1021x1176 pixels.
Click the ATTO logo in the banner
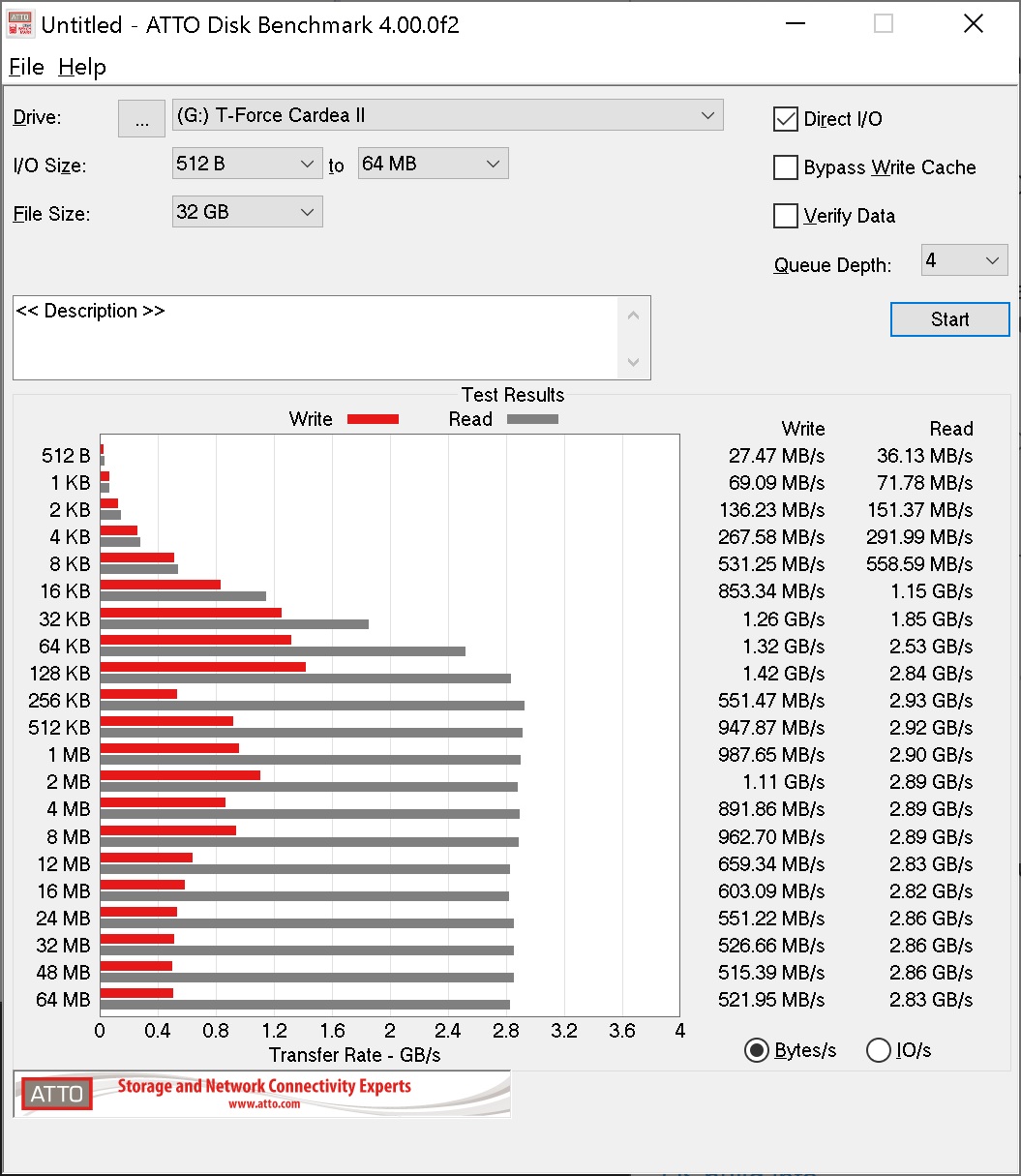click(x=57, y=1094)
